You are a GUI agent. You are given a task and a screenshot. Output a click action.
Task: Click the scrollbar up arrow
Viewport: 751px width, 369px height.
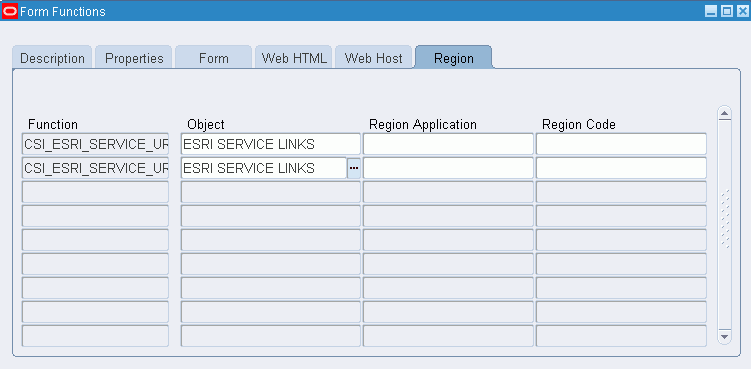(x=724, y=114)
